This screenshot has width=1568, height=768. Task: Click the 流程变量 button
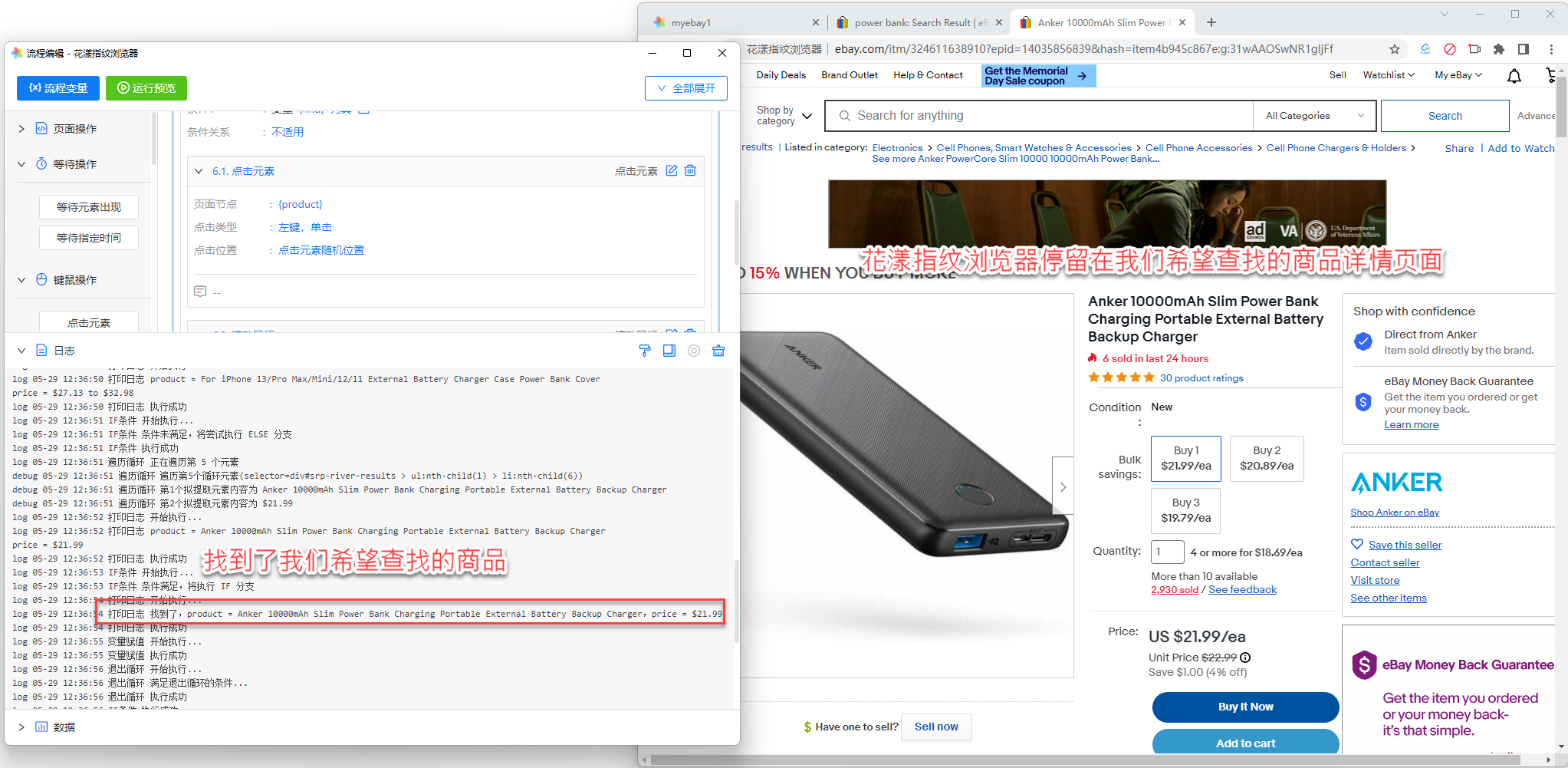click(x=58, y=88)
